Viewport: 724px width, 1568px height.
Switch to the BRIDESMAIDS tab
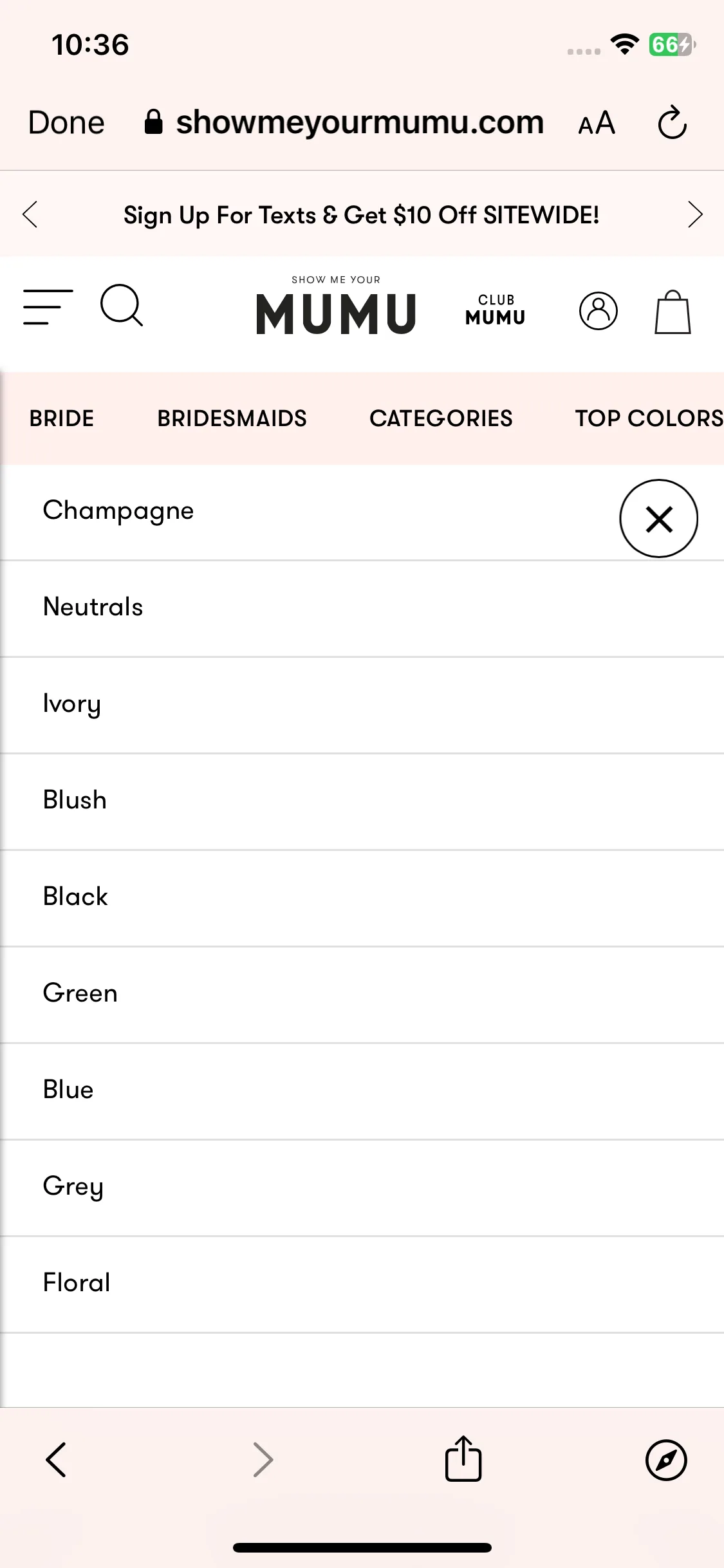click(232, 418)
